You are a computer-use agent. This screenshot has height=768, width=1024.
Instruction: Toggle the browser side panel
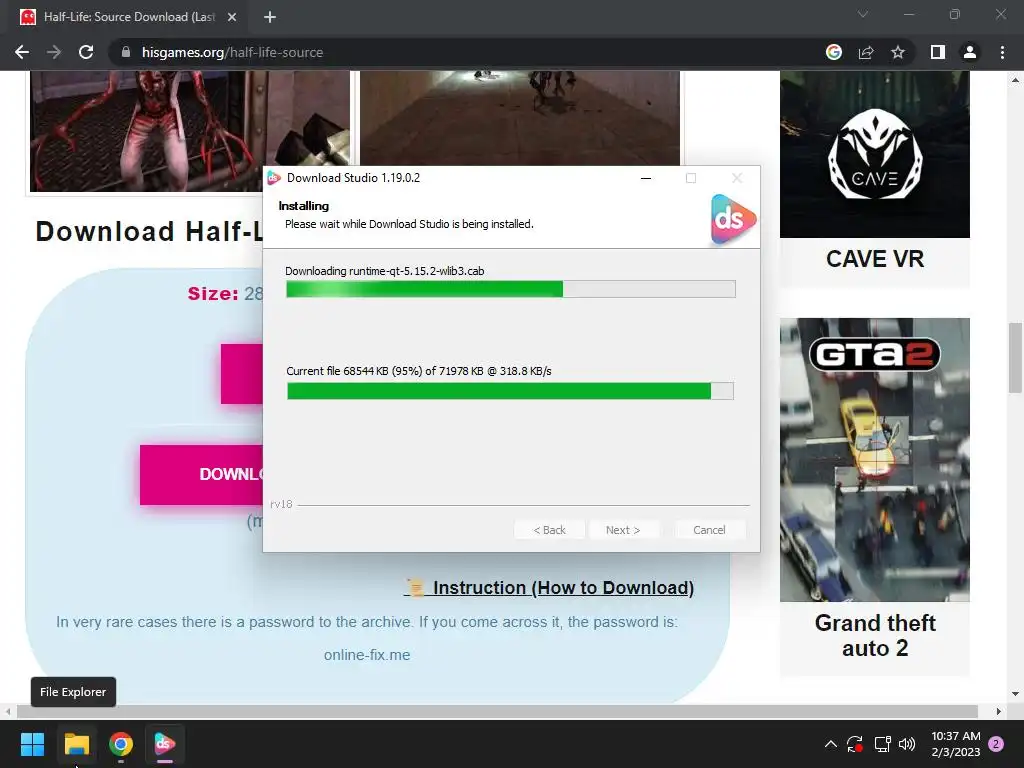pos(938,52)
